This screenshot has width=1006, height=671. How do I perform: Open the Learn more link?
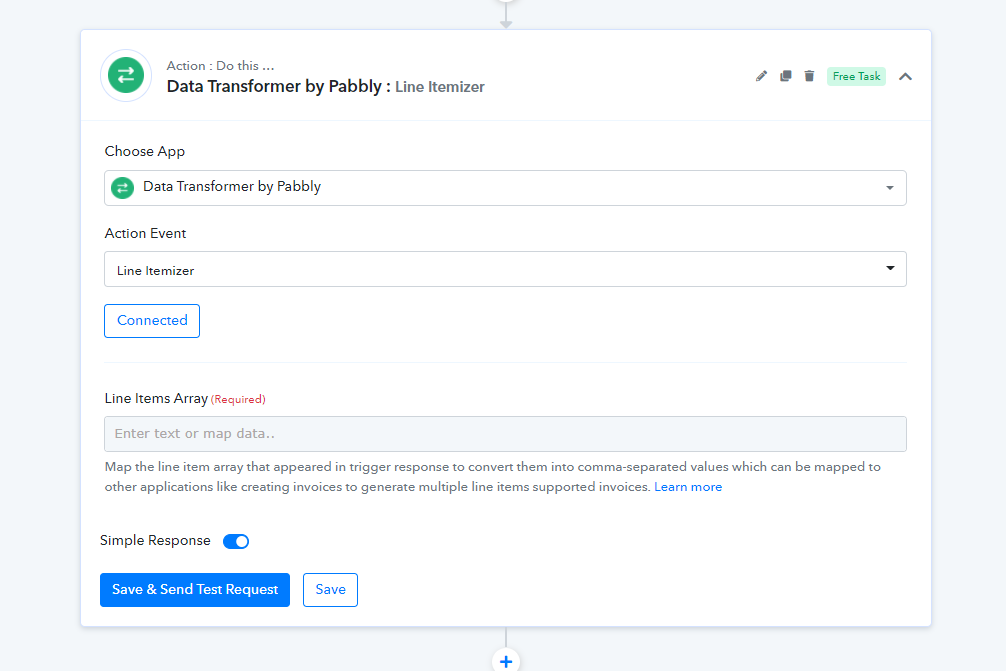[688, 487]
